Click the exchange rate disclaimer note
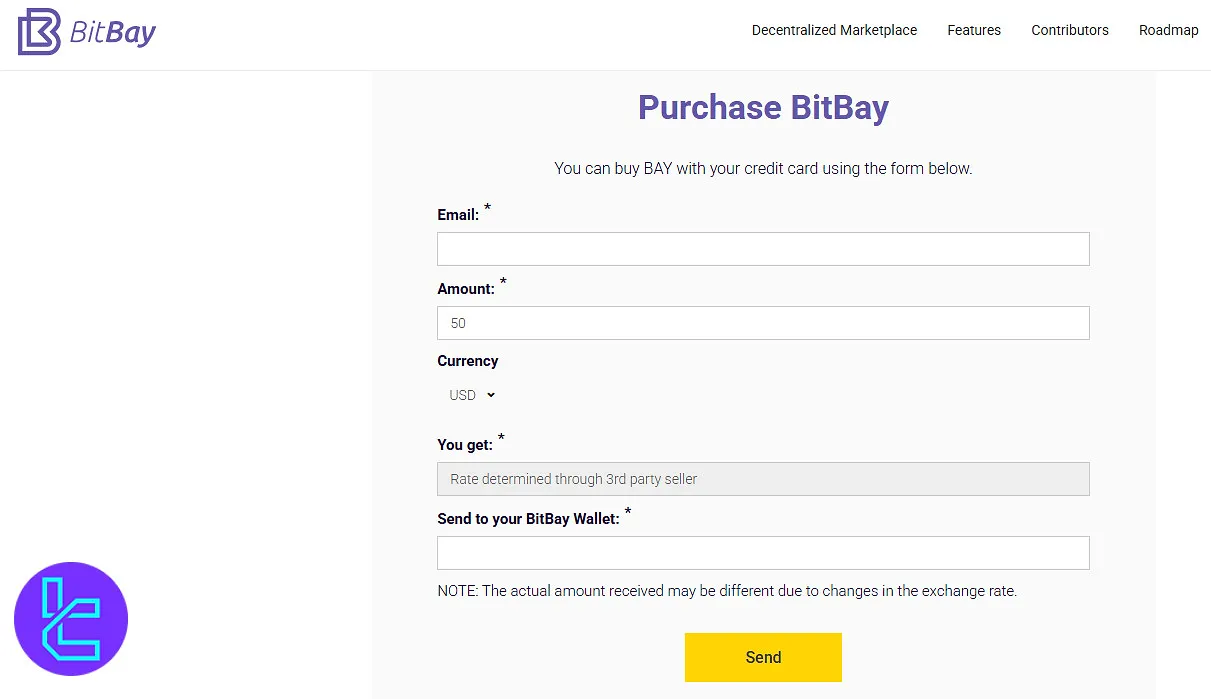 pyautogui.click(x=726, y=590)
